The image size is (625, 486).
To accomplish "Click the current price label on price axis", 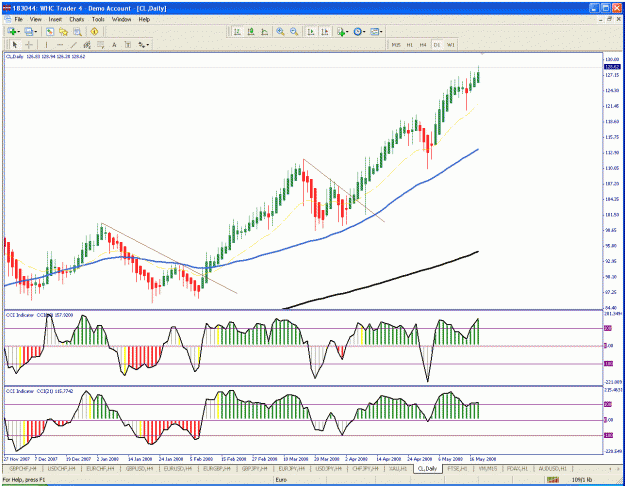I will [612, 67].
